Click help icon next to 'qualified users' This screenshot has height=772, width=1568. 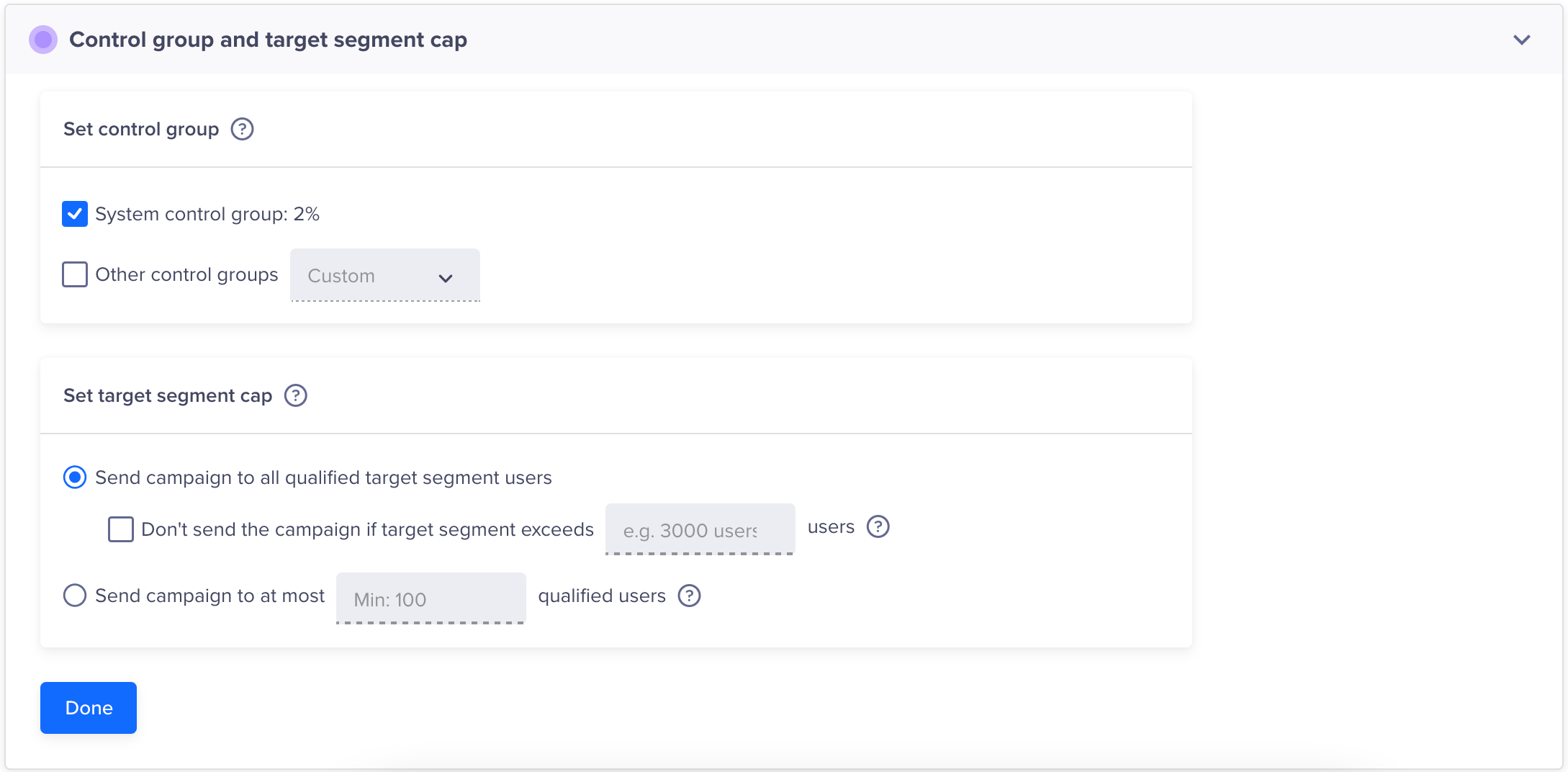click(689, 596)
